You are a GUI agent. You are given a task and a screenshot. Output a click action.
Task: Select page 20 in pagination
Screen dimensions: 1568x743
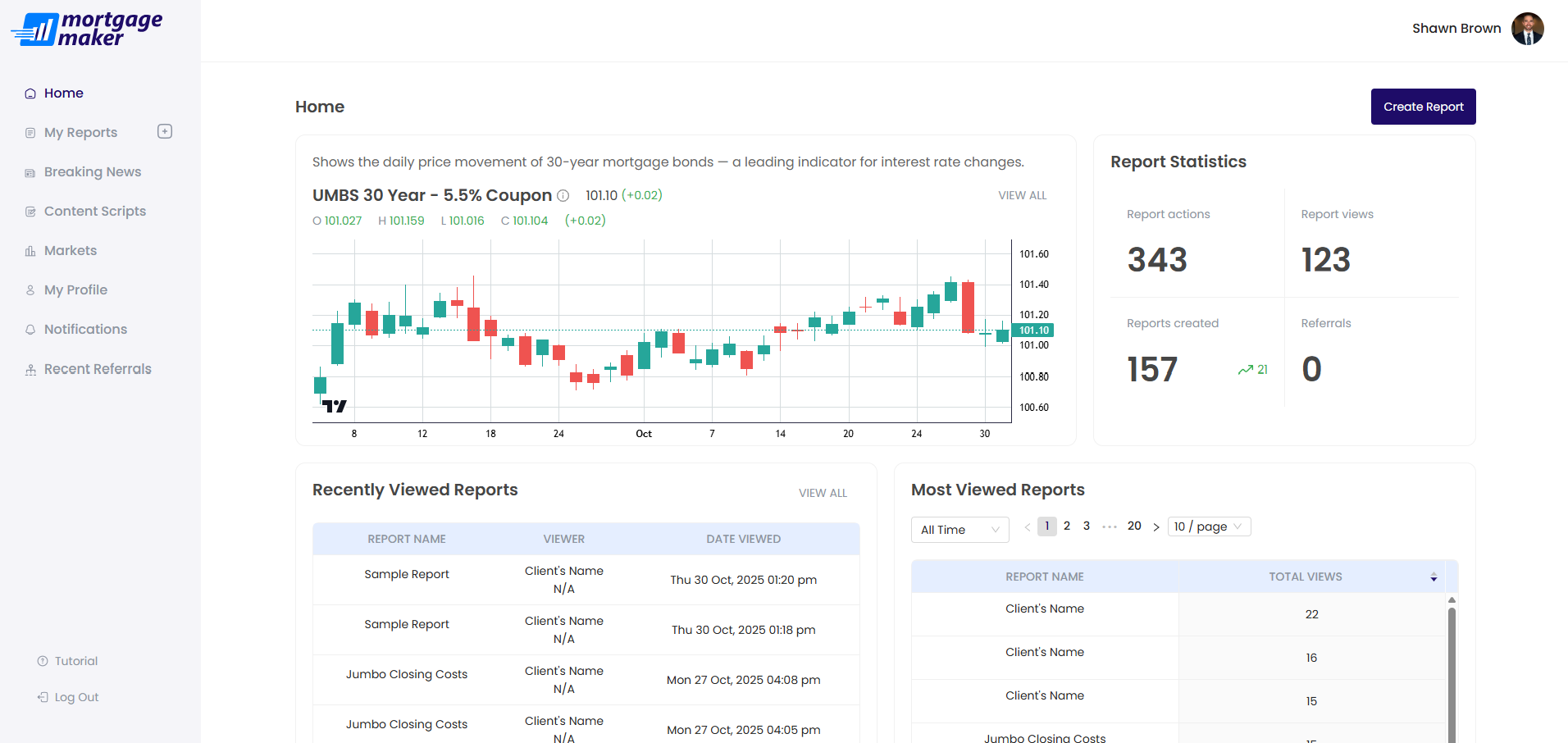tap(1134, 526)
